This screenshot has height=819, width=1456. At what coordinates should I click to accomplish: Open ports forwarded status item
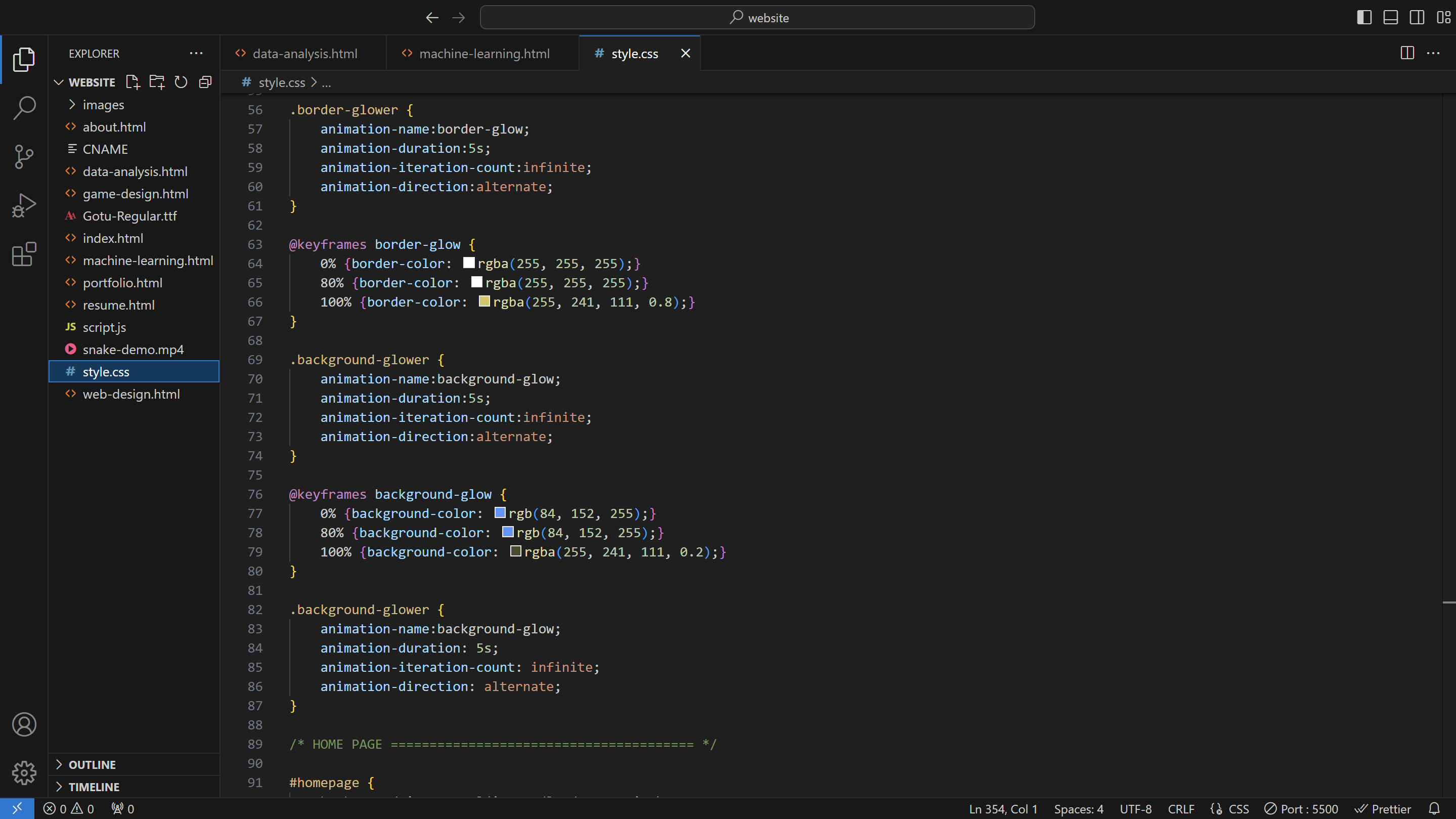(123, 809)
